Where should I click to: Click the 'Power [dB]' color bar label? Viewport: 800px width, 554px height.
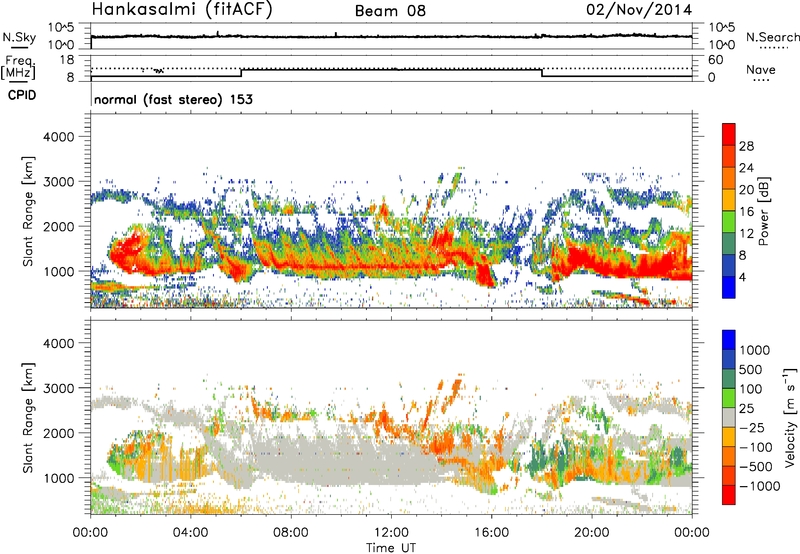pos(764,211)
